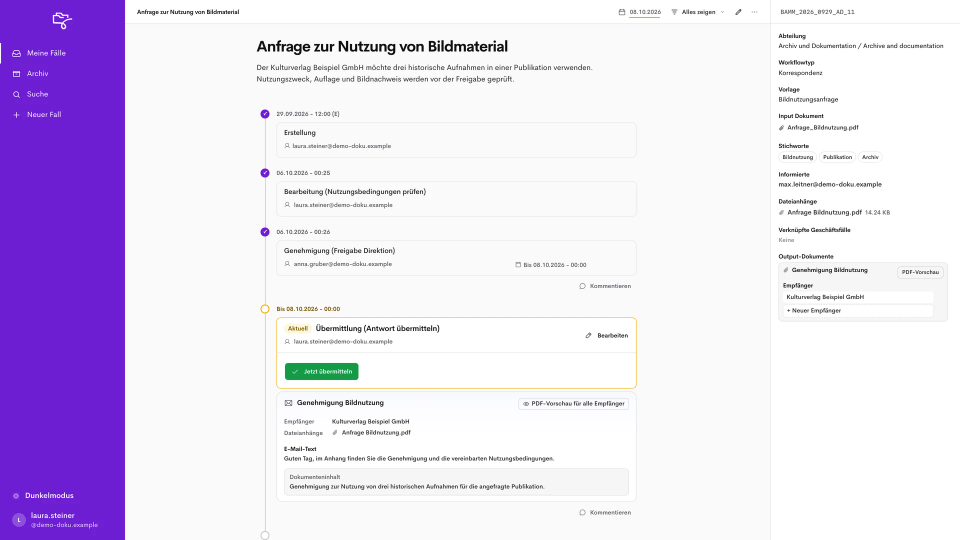Image resolution: width=960 pixels, height=540 pixels.
Task: Click the speech bubble icon under the email card
Action: point(582,512)
